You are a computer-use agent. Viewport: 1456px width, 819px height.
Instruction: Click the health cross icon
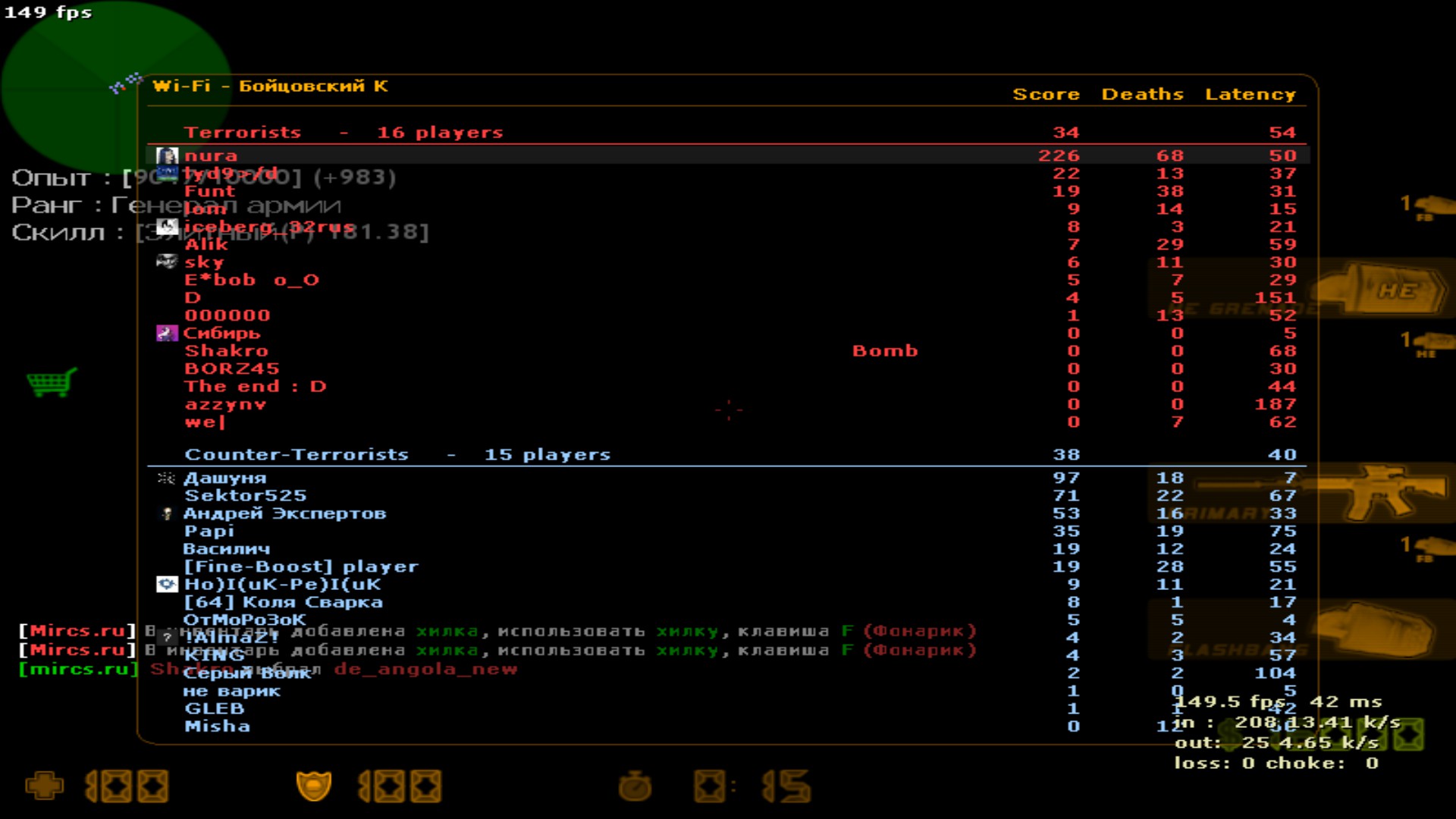click(44, 786)
